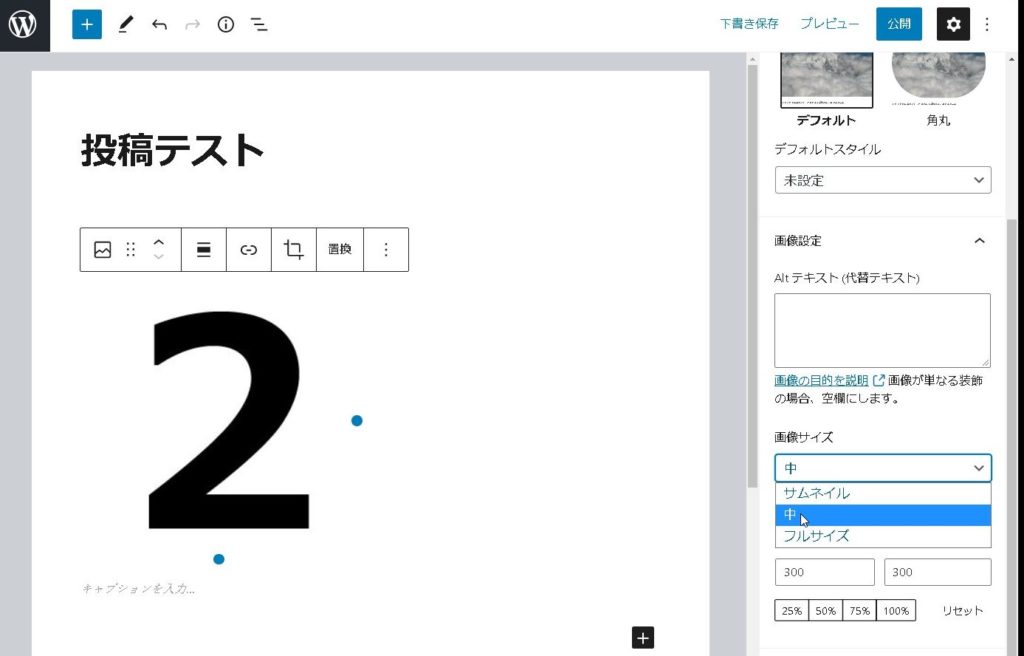Click the image link insert icon
1024x656 pixels.
pyautogui.click(x=249, y=250)
